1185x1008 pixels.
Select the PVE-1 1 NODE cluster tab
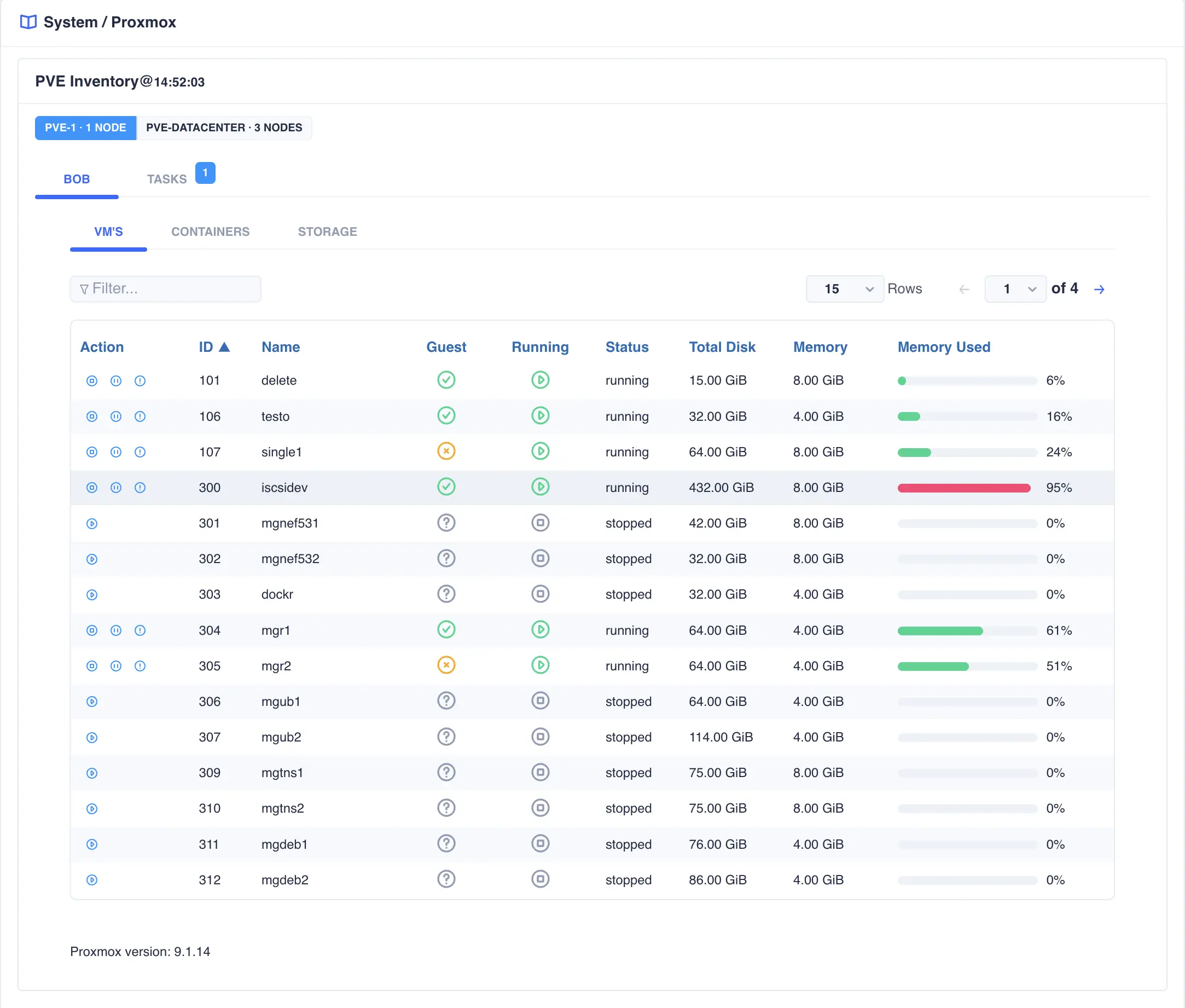(x=86, y=128)
